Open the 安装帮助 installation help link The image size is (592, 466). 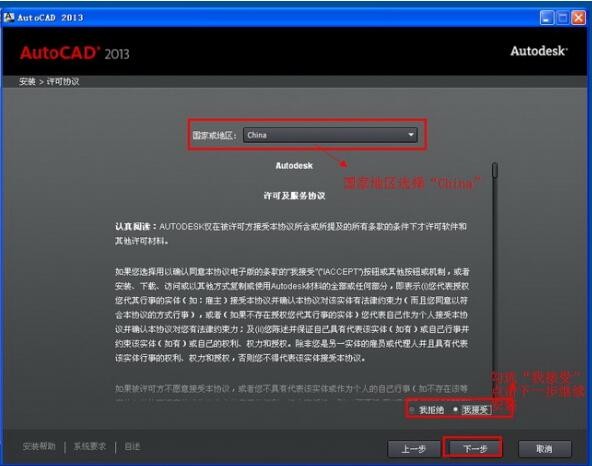pyautogui.click(x=39, y=446)
